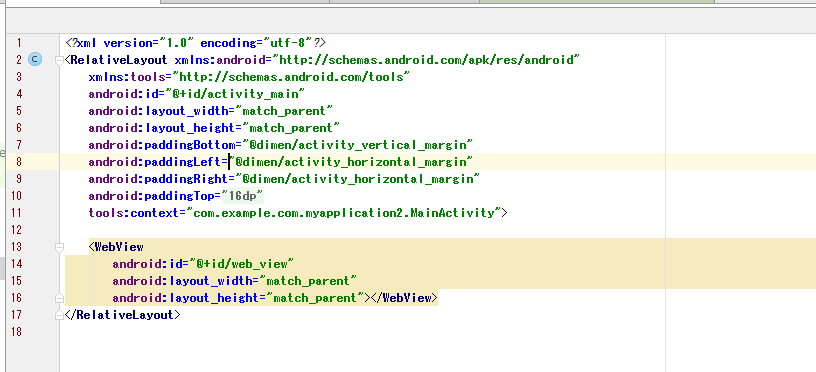Click line number 14 in the gutter
Screen dimensions: 816x372
16,264
